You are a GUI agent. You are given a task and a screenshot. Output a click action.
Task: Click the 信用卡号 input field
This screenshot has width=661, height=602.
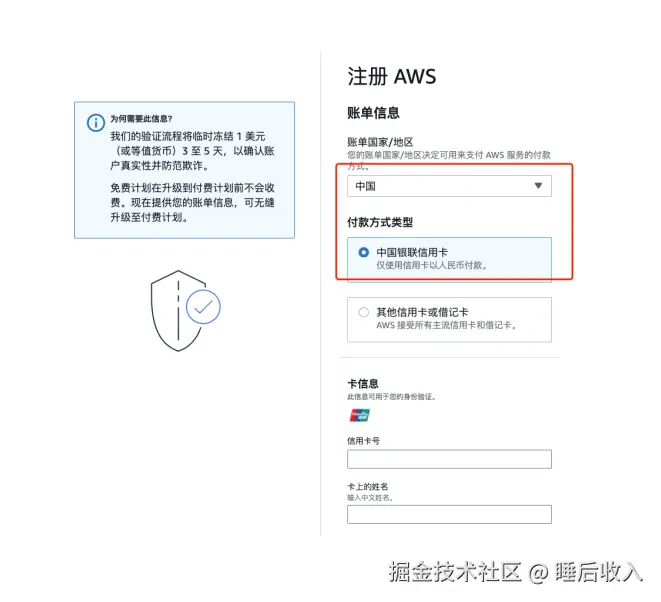pyautogui.click(x=449, y=459)
